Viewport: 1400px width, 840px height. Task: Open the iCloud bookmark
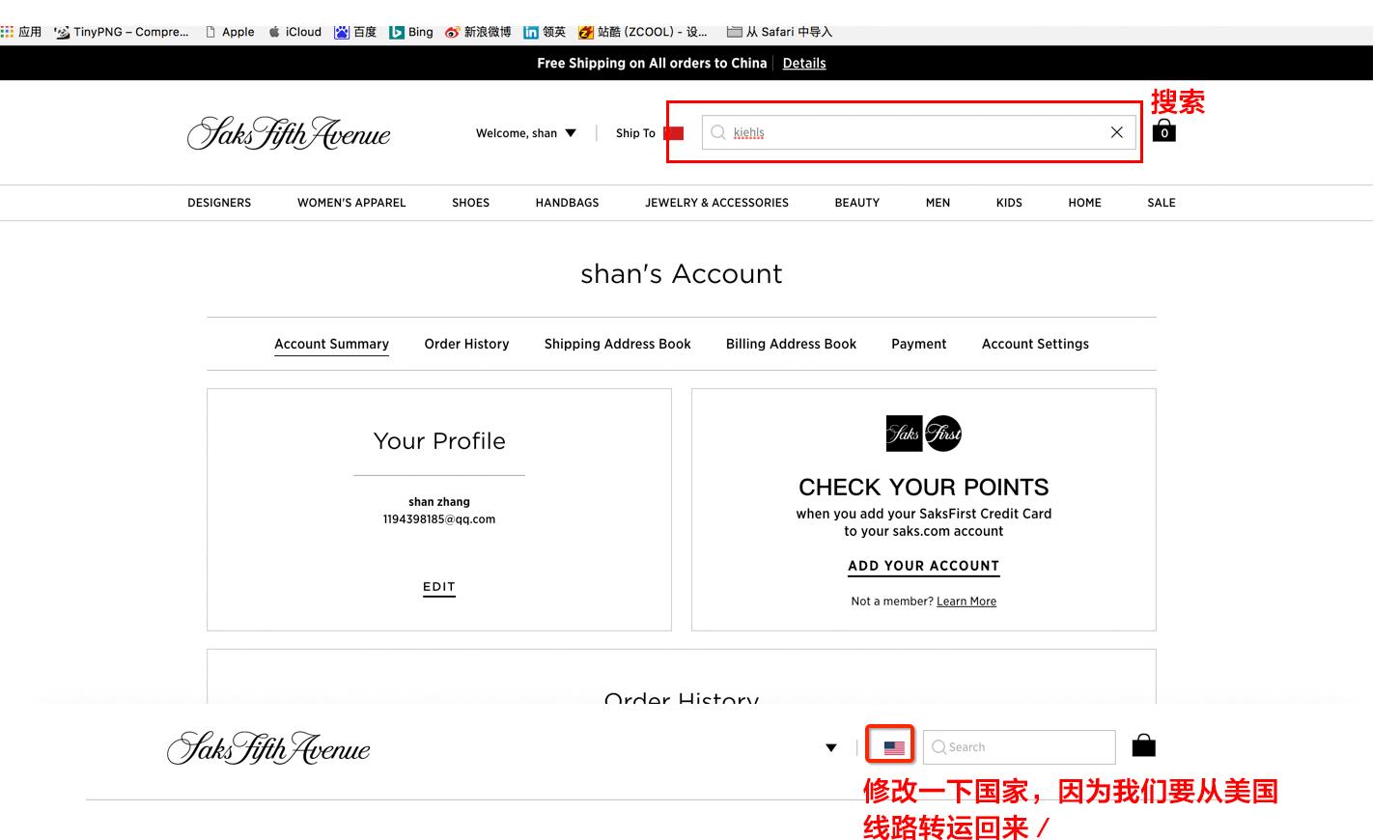[x=294, y=32]
